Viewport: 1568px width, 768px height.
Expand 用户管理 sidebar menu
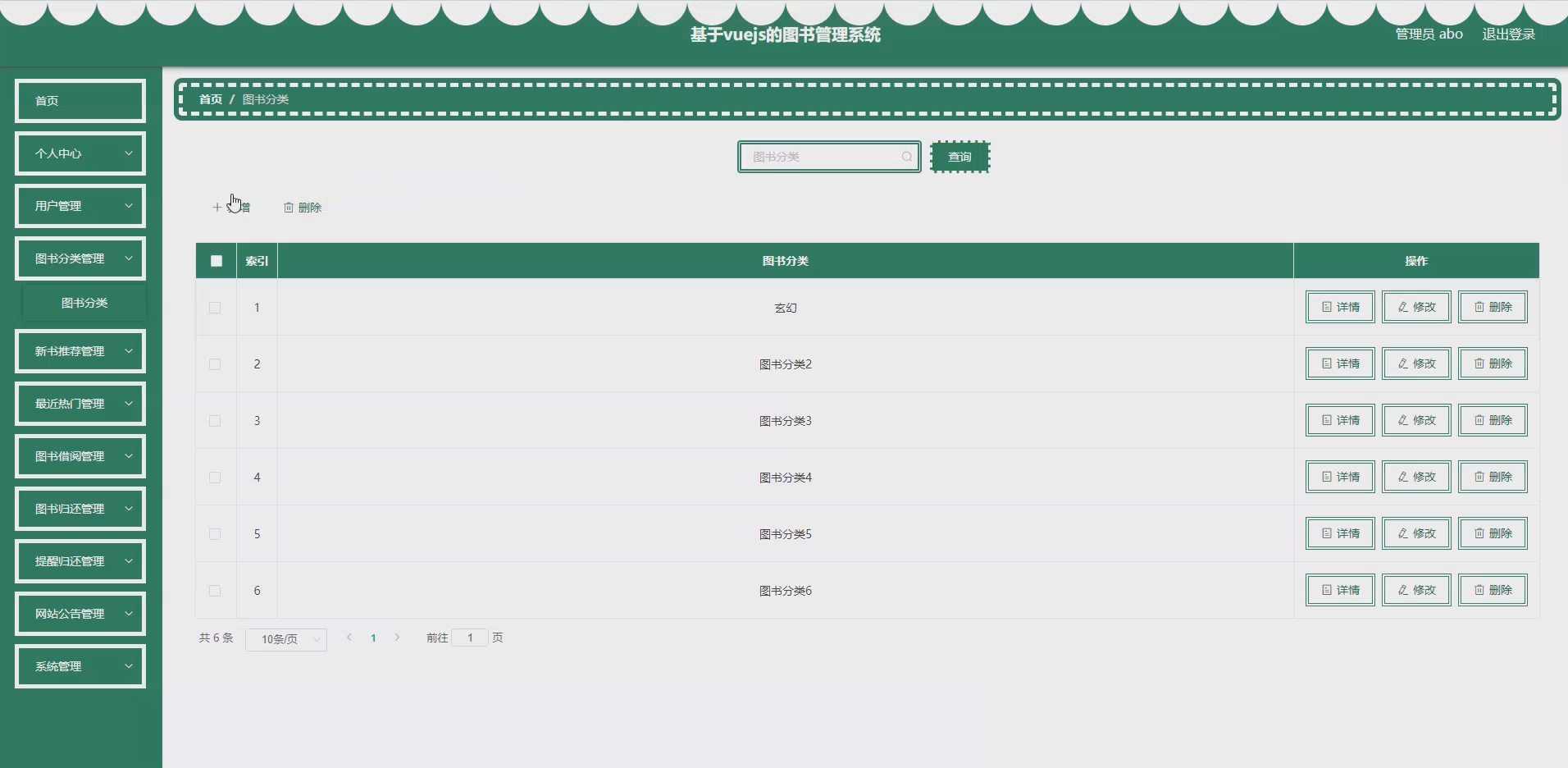click(x=80, y=206)
